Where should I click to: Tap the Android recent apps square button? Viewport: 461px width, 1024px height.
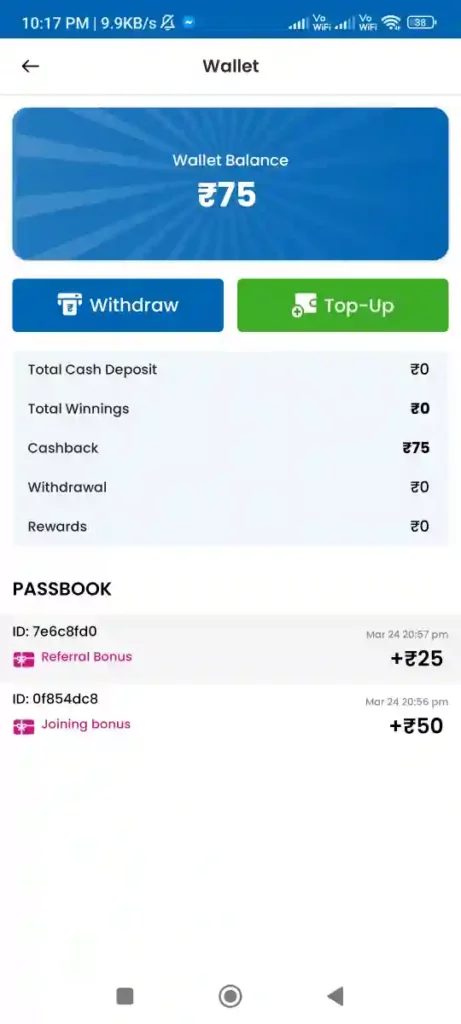pos(125,996)
